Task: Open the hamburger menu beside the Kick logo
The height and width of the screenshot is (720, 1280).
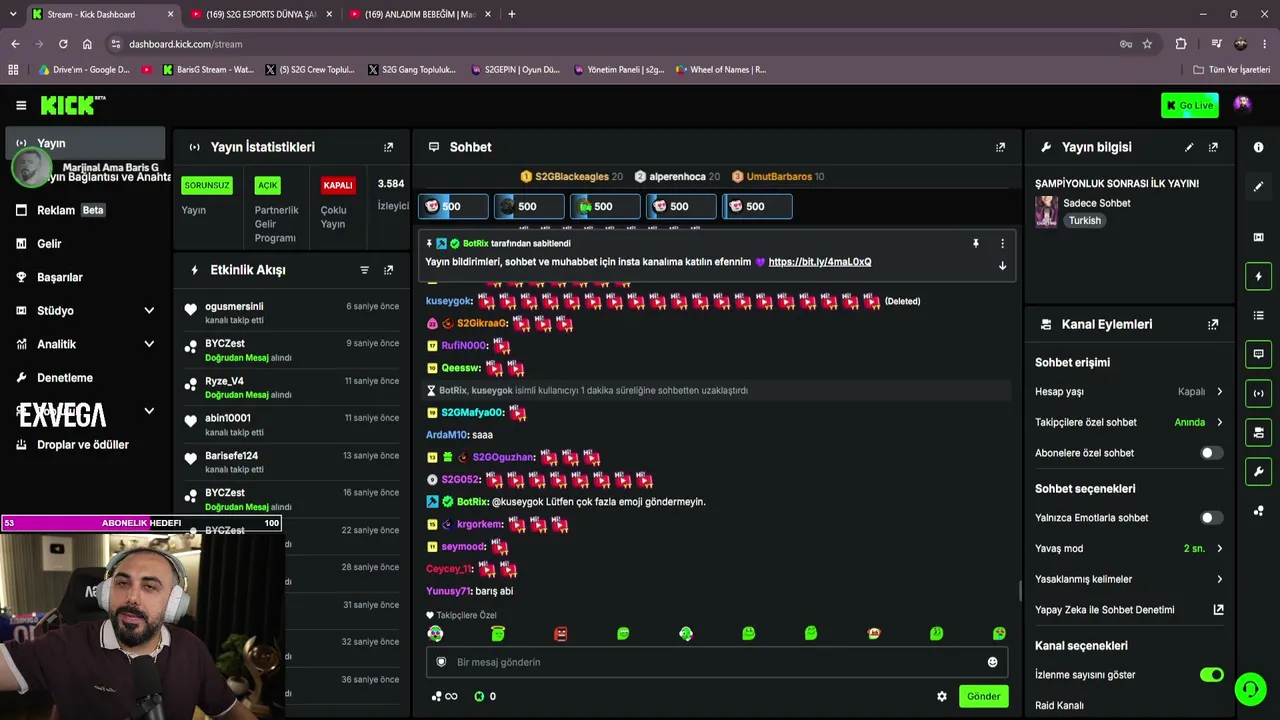Action: click(21, 105)
